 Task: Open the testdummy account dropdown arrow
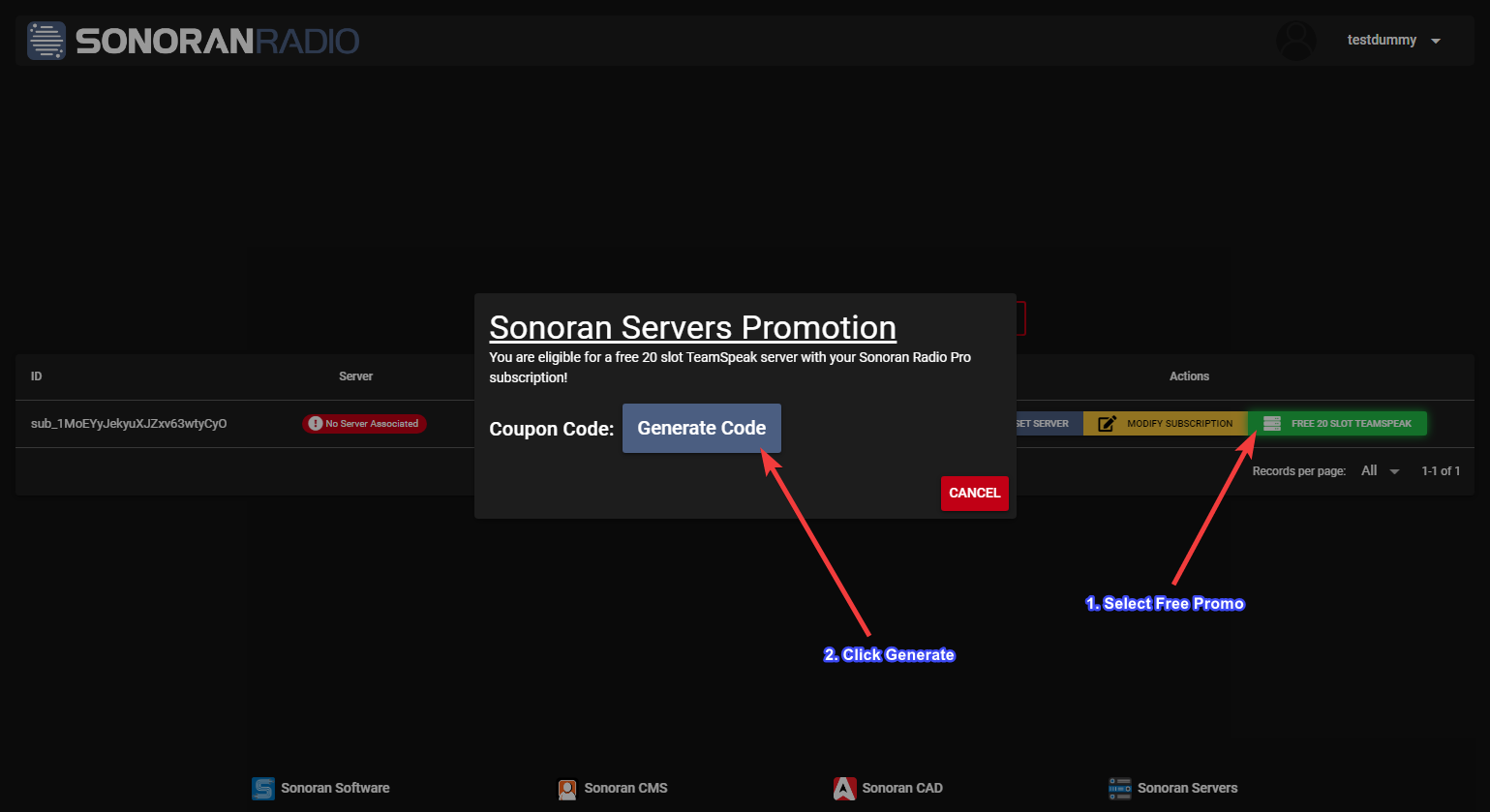tap(1436, 41)
